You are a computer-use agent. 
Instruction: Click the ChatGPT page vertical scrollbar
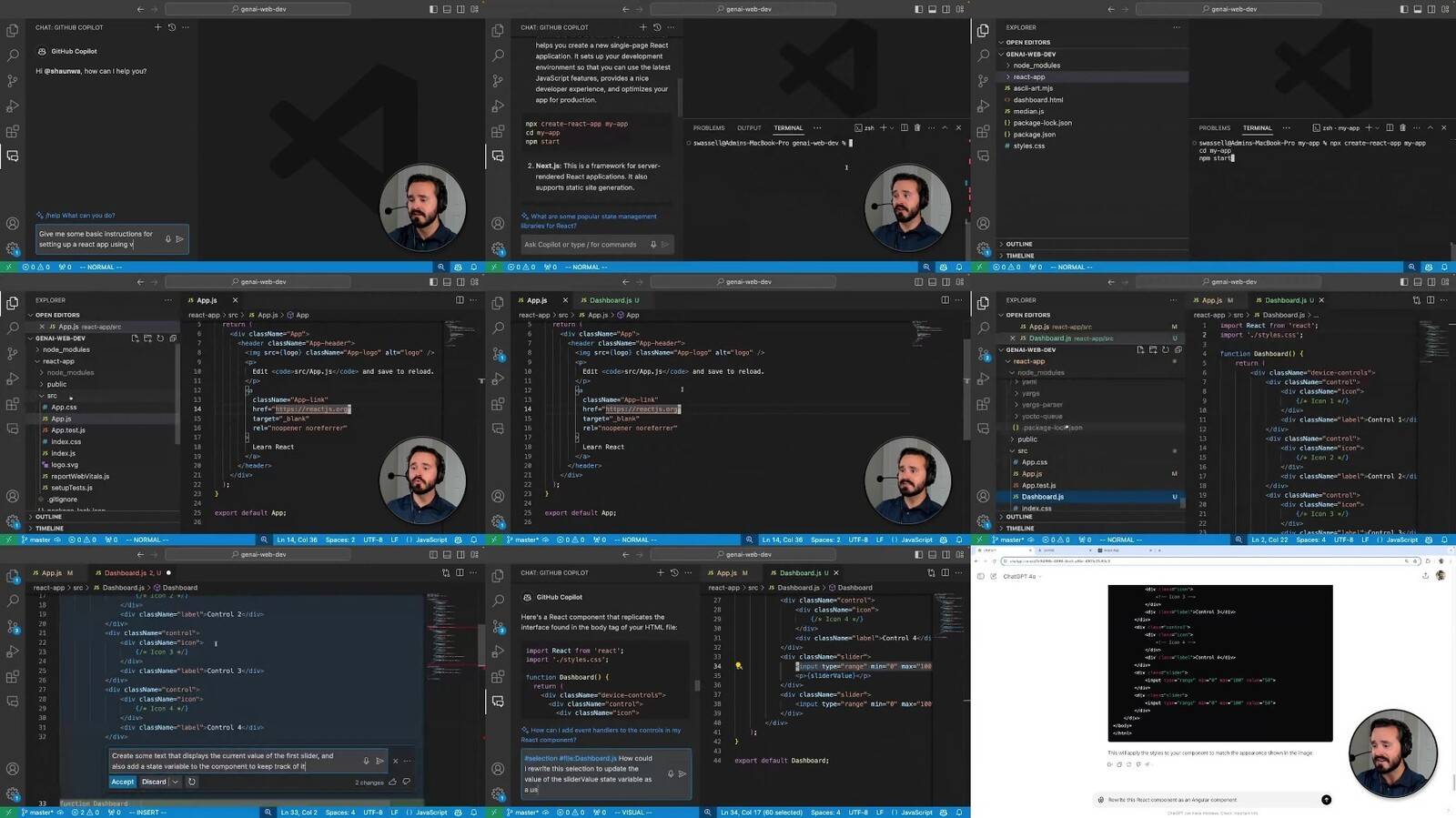pyautogui.click(x=1452, y=783)
